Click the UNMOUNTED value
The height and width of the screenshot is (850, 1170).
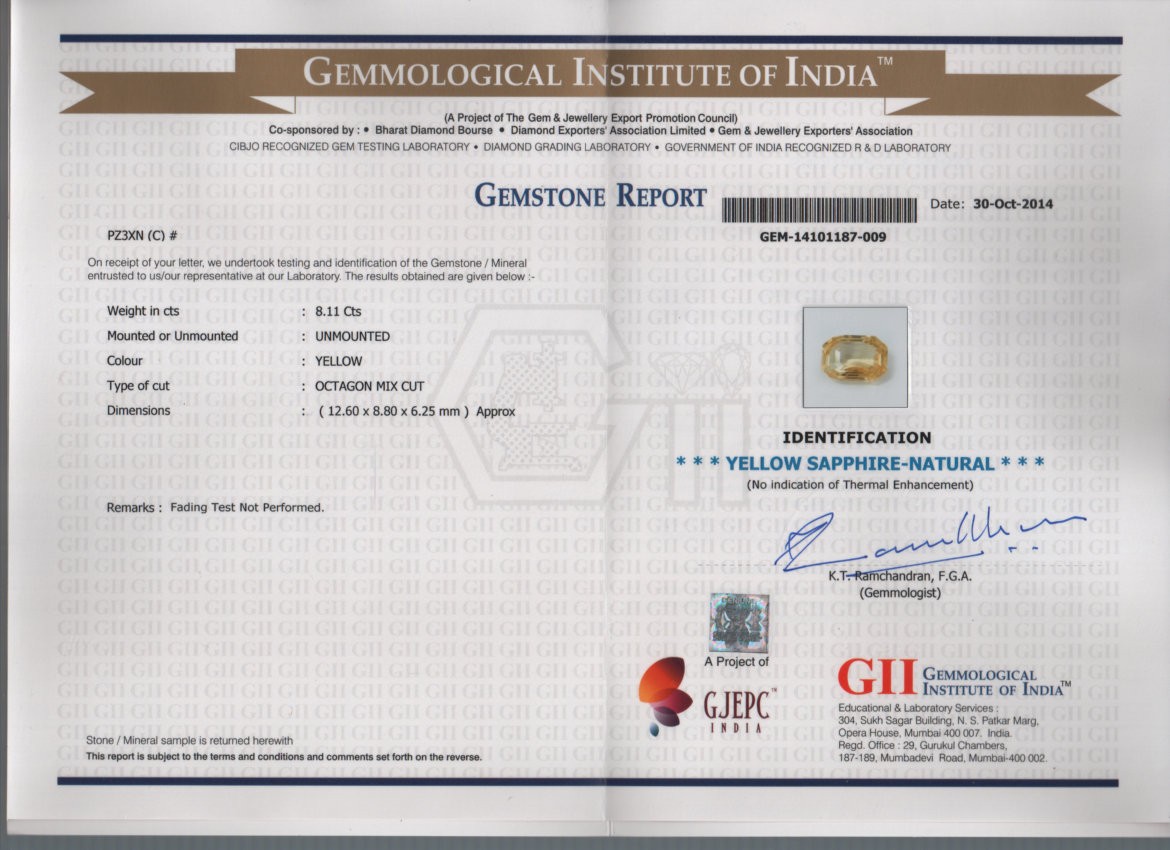[x=352, y=337]
